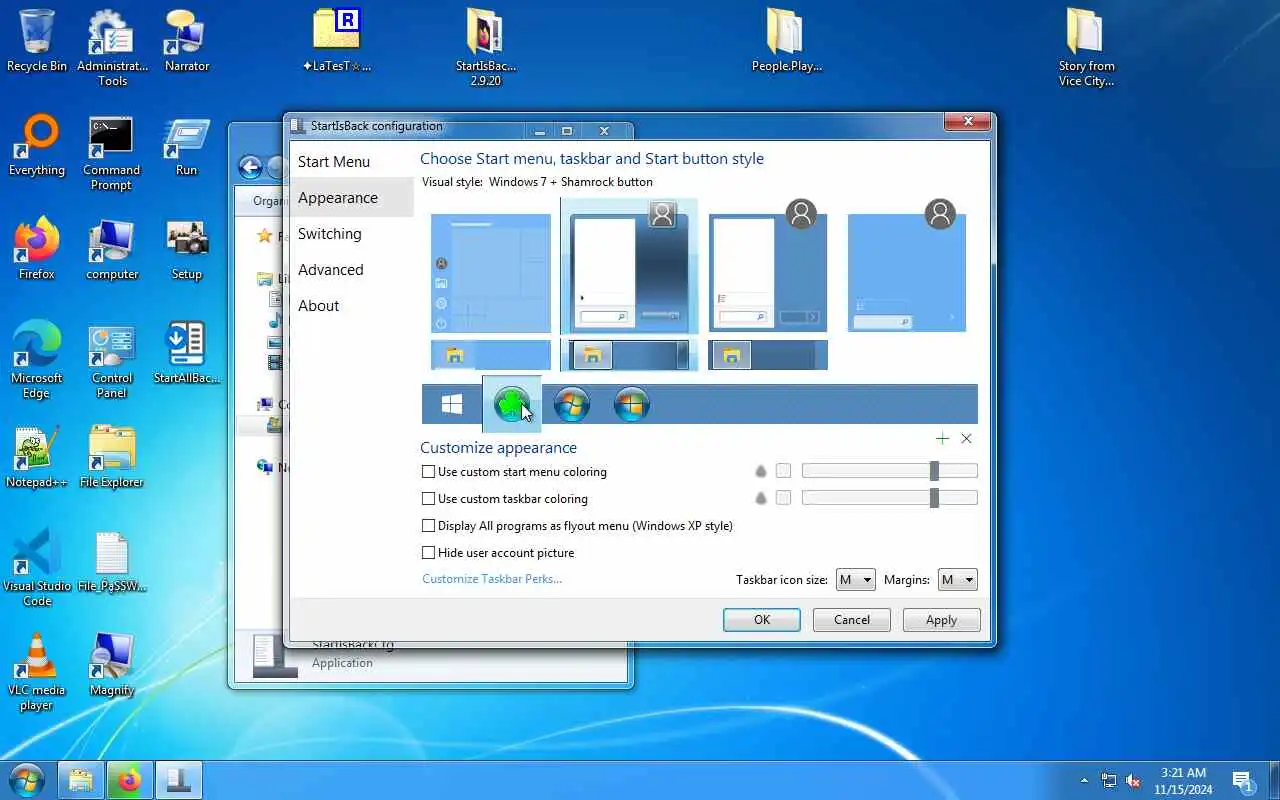Open StartAllBack desktop shortcut
Image resolution: width=1280 pixels, height=800 pixels.
(187, 354)
